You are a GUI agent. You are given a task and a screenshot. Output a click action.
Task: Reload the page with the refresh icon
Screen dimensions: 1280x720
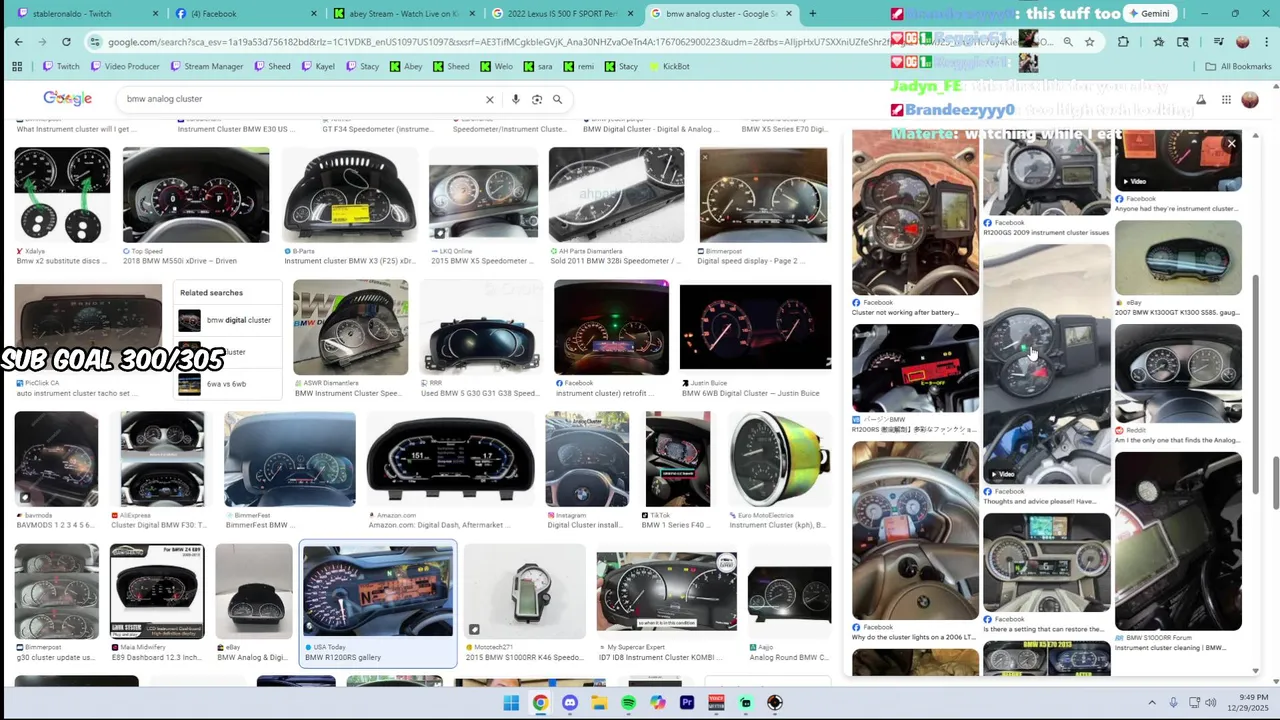click(66, 42)
